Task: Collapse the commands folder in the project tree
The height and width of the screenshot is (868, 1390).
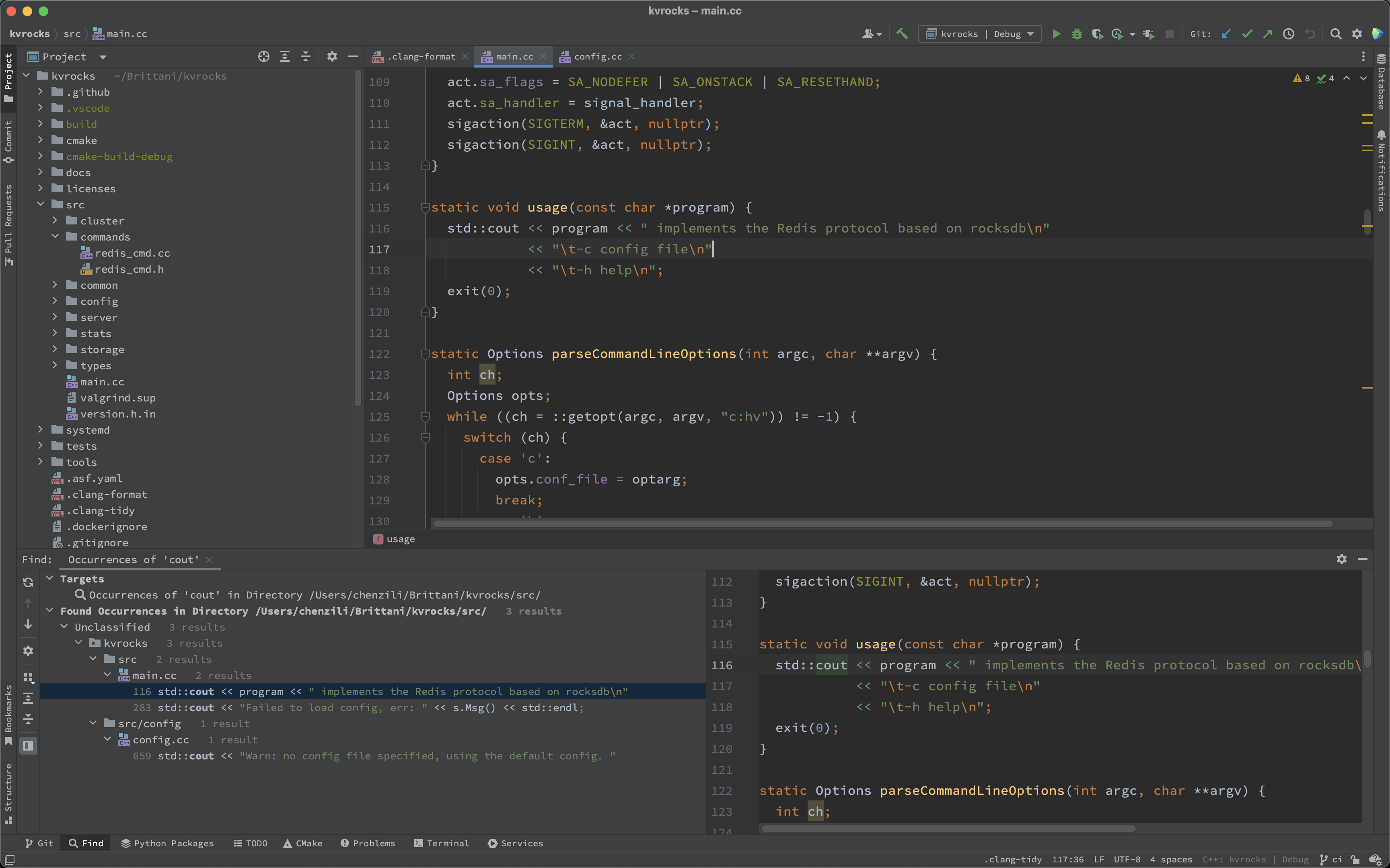Action: [56, 237]
